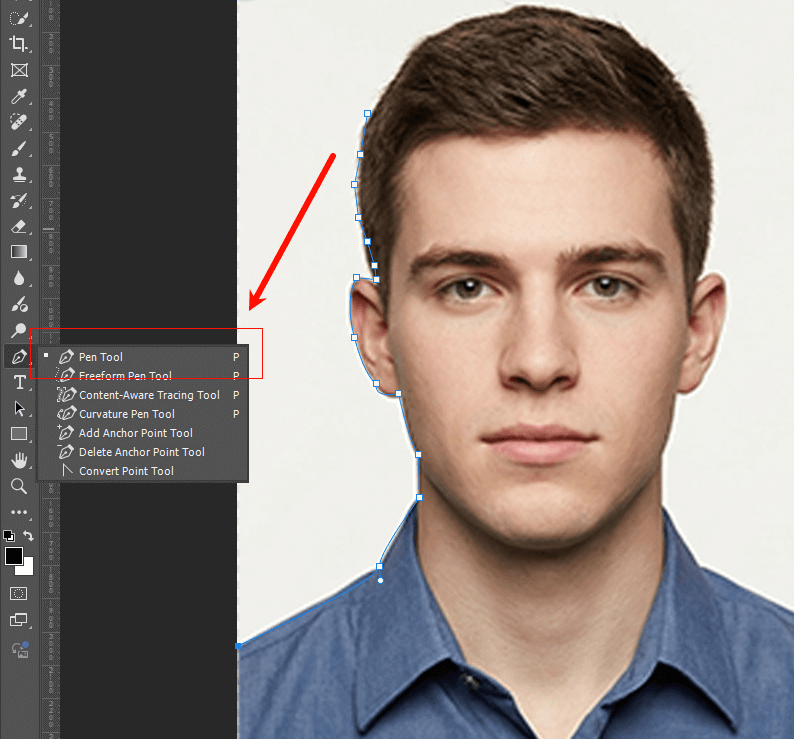Change screen mode icon
Image resolution: width=794 pixels, height=739 pixels.
(19, 620)
